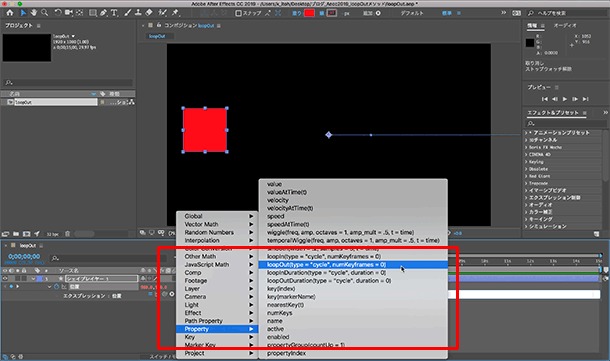Toggle the position keyframe diamond at current time
This screenshot has width=610, height=361.
(11, 287)
